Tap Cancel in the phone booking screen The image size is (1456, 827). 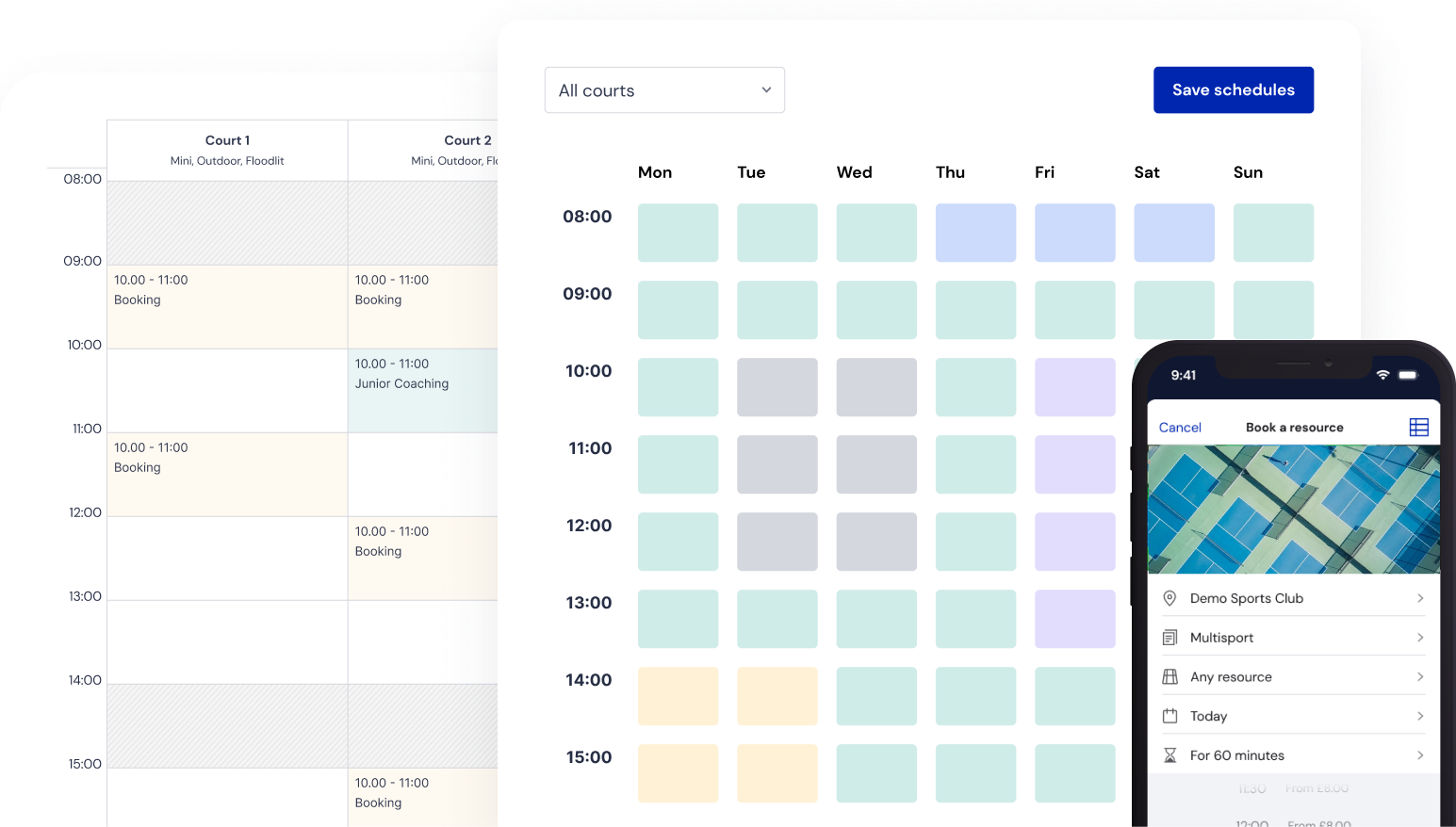[1180, 428]
